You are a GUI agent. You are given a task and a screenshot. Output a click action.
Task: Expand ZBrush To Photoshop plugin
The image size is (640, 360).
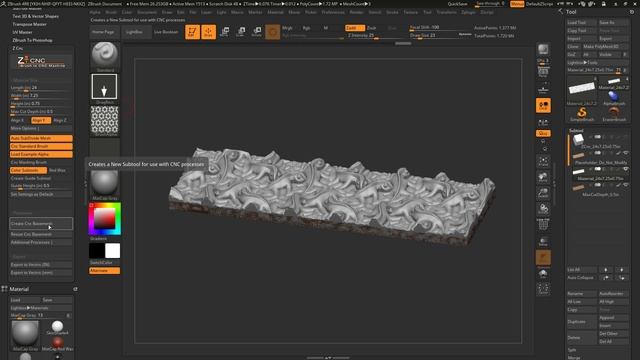(x=32, y=40)
